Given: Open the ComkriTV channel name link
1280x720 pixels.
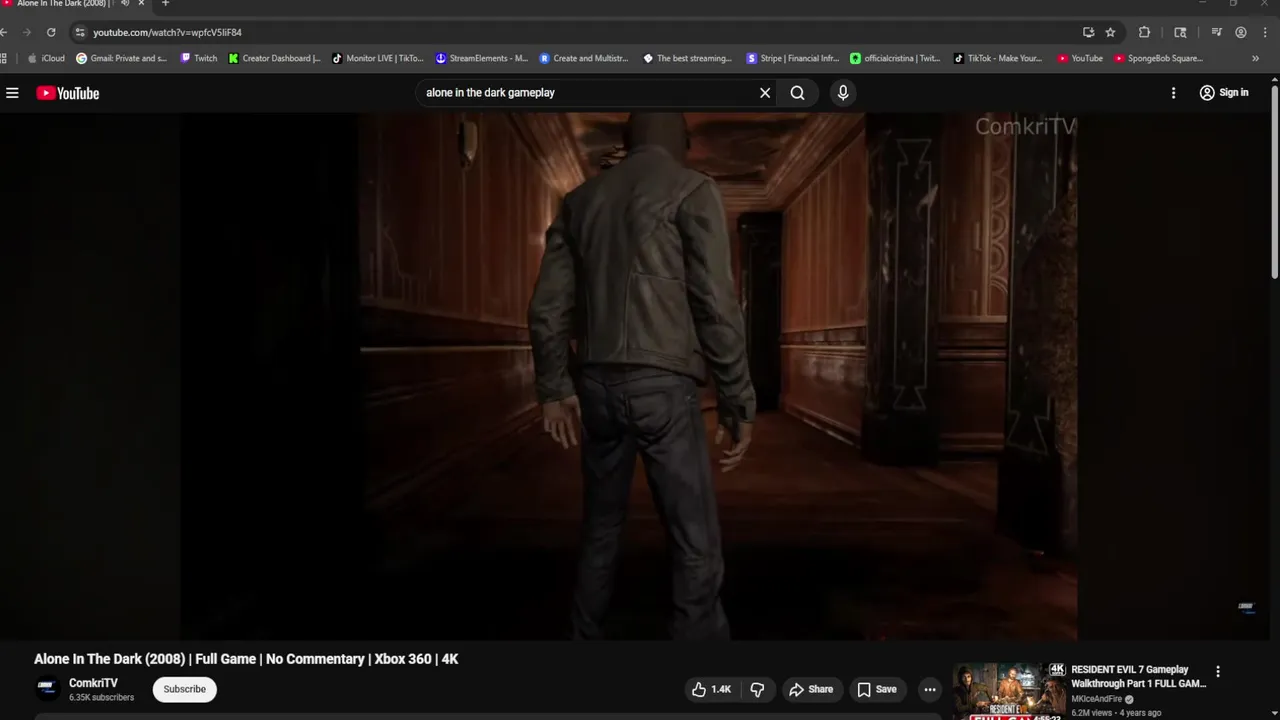Looking at the screenshot, I should [x=93, y=683].
